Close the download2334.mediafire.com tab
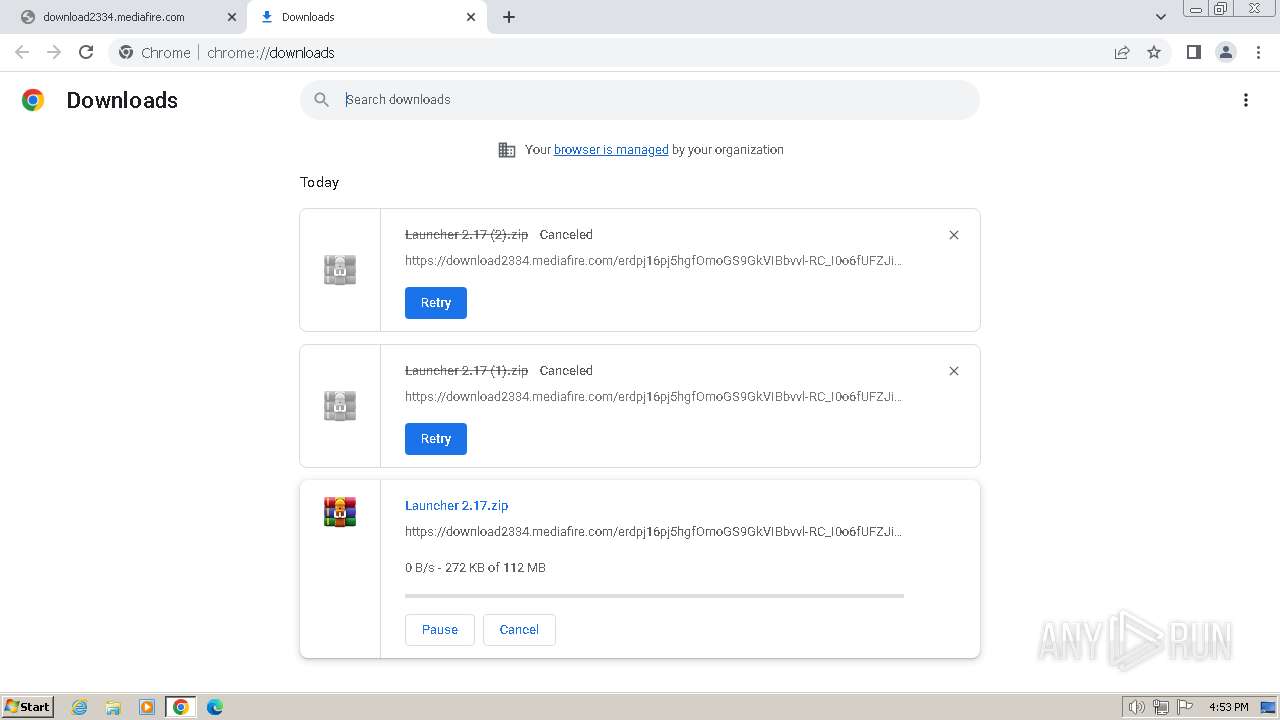Viewport: 1280px width, 720px height. click(x=231, y=17)
